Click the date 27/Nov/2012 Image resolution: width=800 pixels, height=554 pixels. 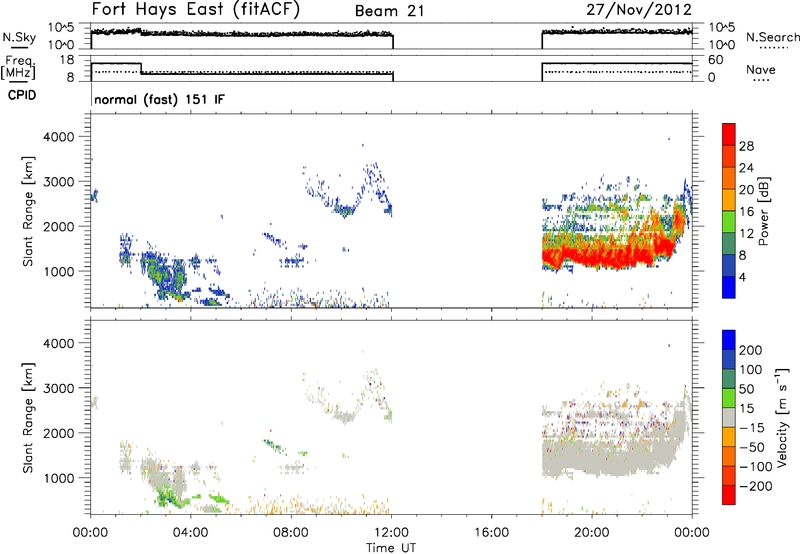pyautogui.click(x=639, y=10)
